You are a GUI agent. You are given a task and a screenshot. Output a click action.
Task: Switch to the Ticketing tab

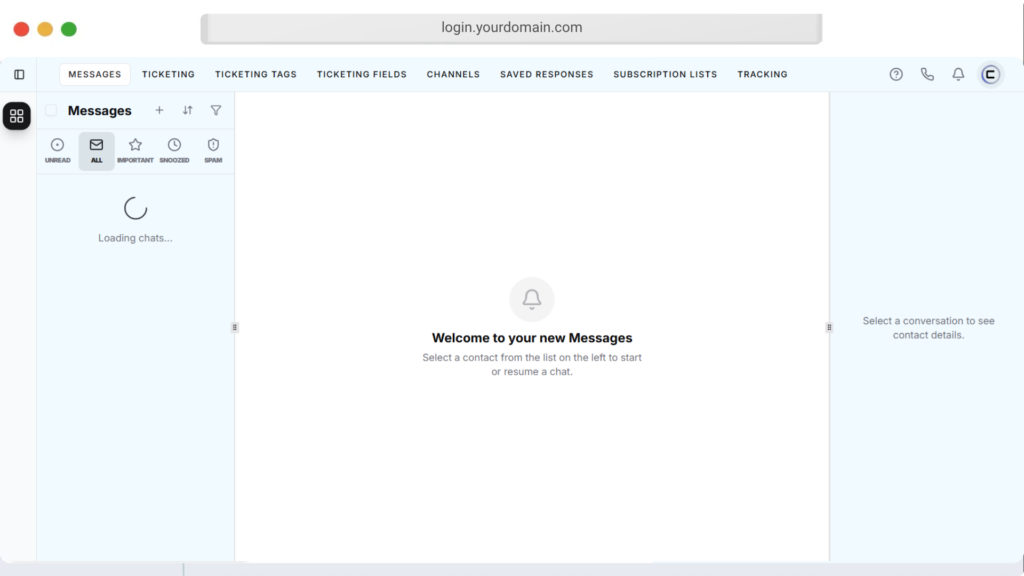pyautogui.click(x=168, y=74)
